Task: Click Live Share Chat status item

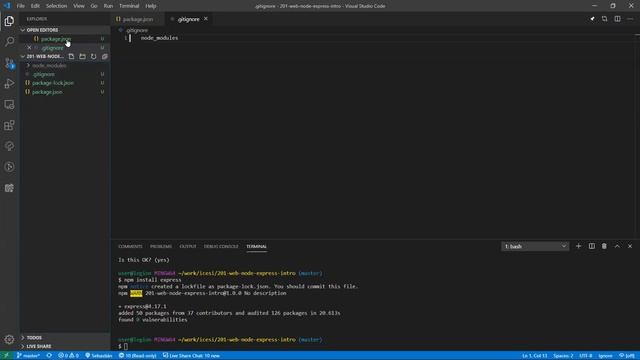Action: pos(191,356)
